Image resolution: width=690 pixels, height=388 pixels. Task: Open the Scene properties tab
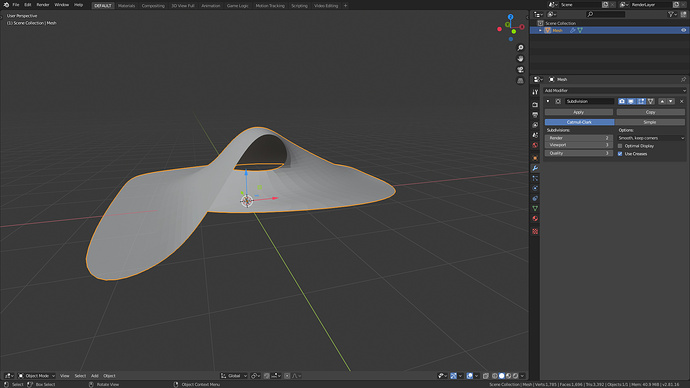tap(535, 135)
